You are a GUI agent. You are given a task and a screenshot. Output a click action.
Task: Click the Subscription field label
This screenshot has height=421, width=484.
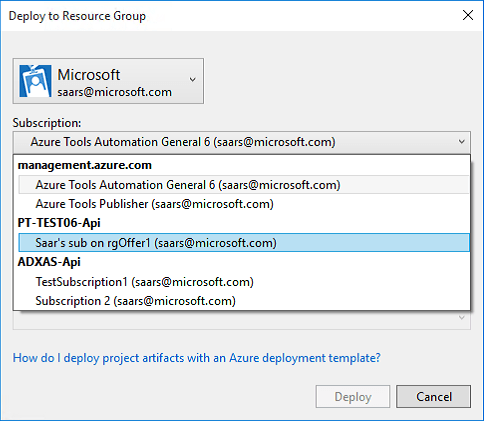(47, 123)
